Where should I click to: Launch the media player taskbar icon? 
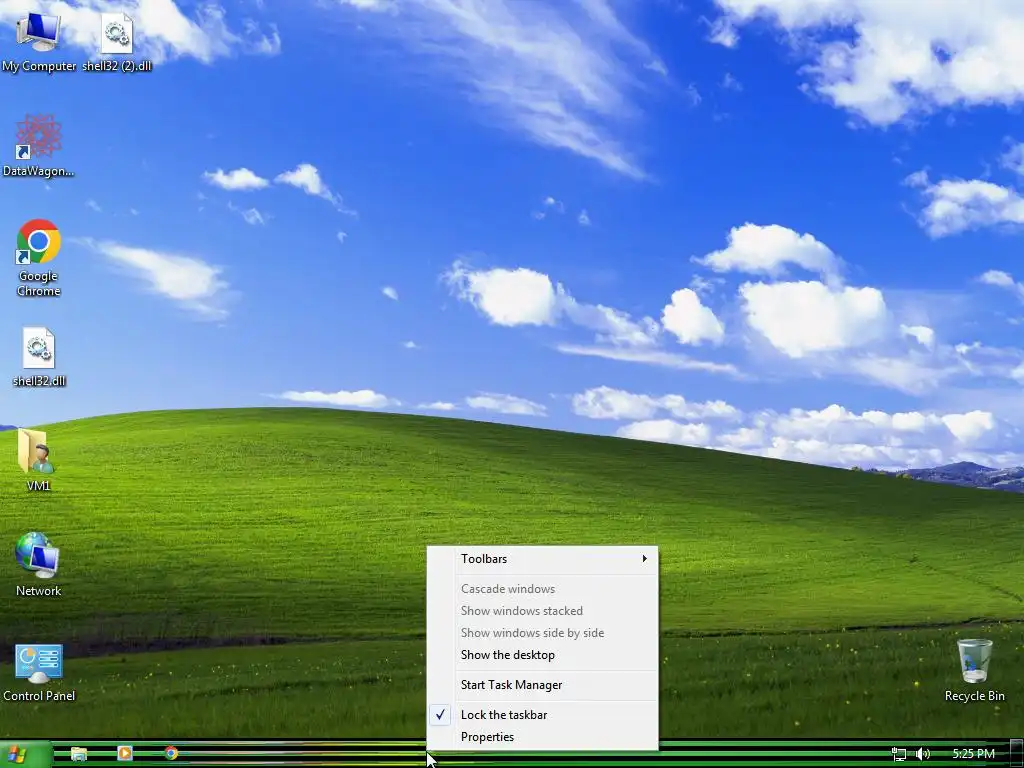coord(124,754)
